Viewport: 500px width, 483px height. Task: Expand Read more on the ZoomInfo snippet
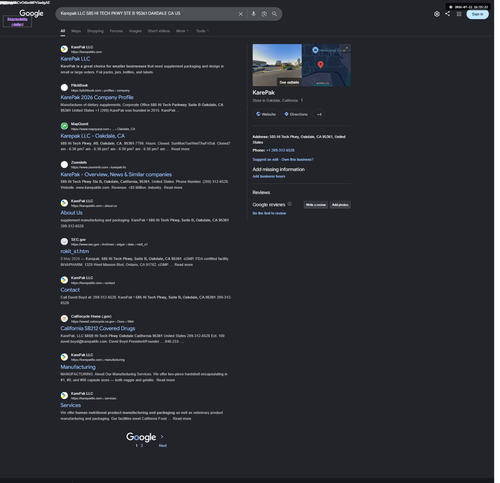point(173,188)
